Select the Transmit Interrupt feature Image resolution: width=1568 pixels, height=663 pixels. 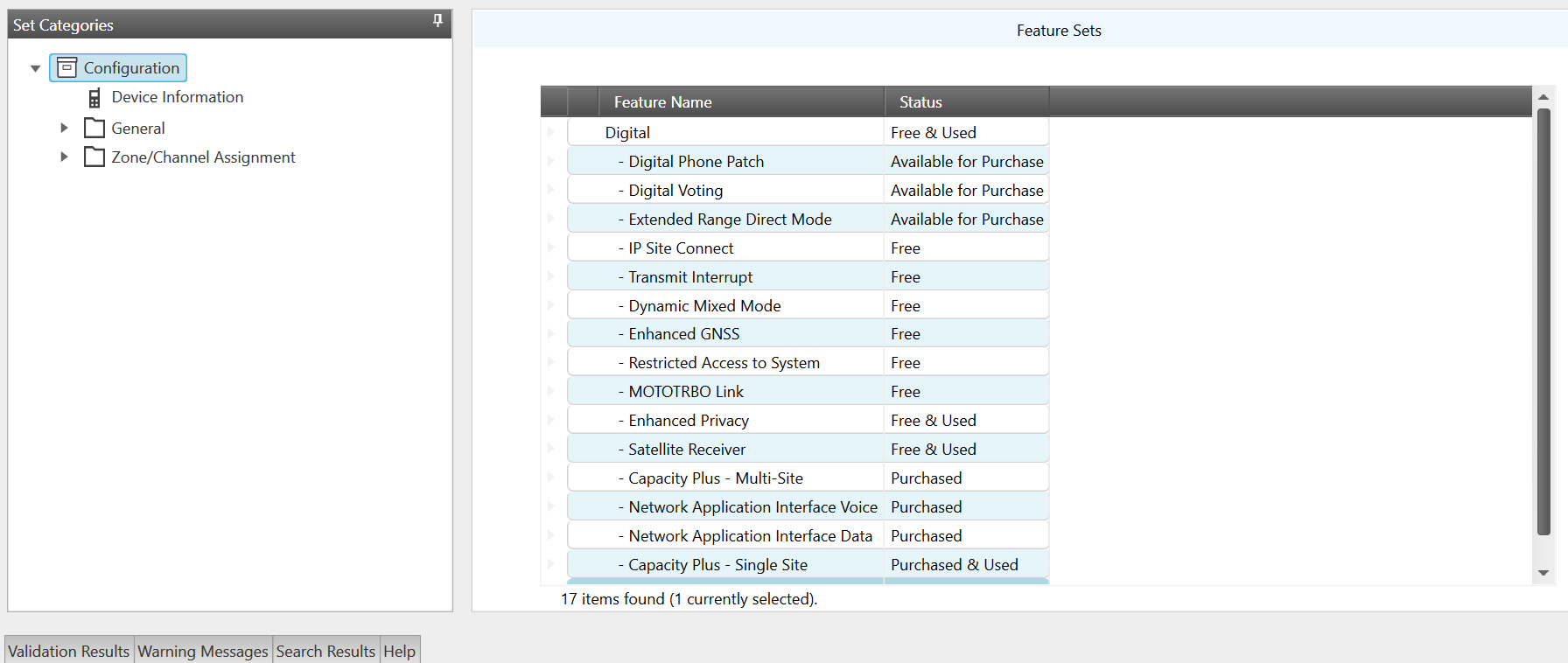coord(808,277)
